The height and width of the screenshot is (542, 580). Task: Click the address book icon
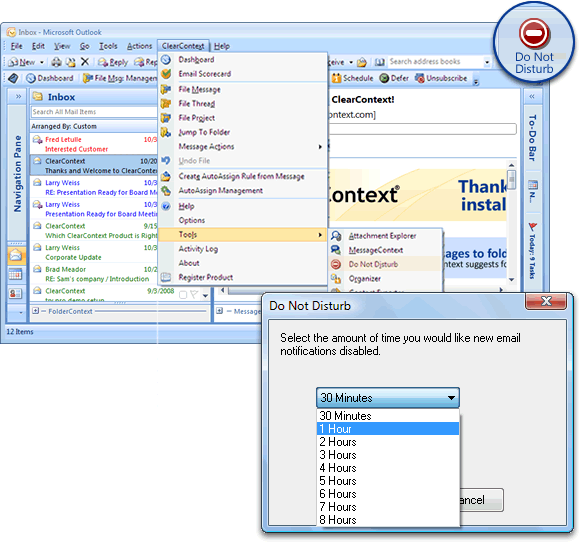point(380,62)
